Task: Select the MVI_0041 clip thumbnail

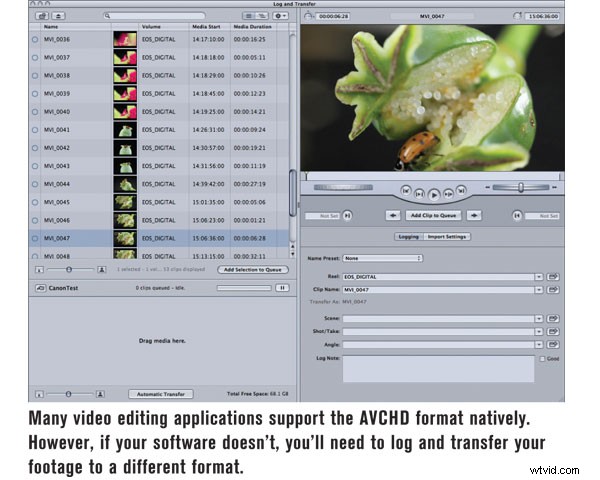Action: pos(125,130)
